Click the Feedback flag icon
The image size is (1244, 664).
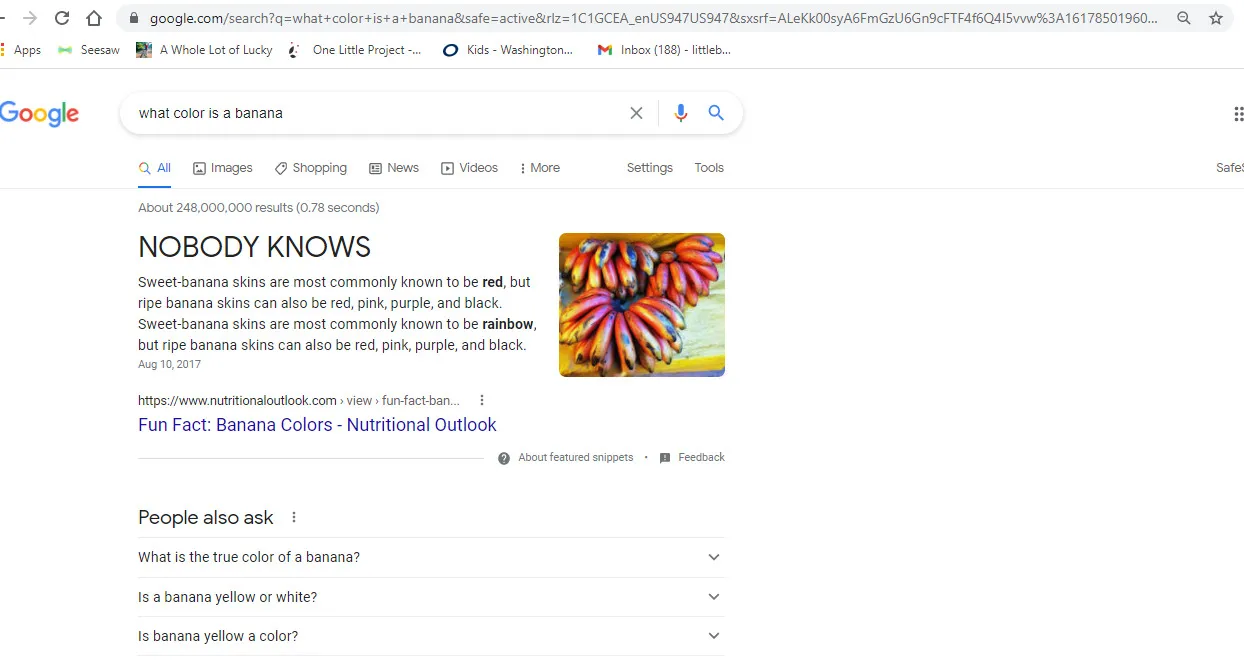click(665, 458)
